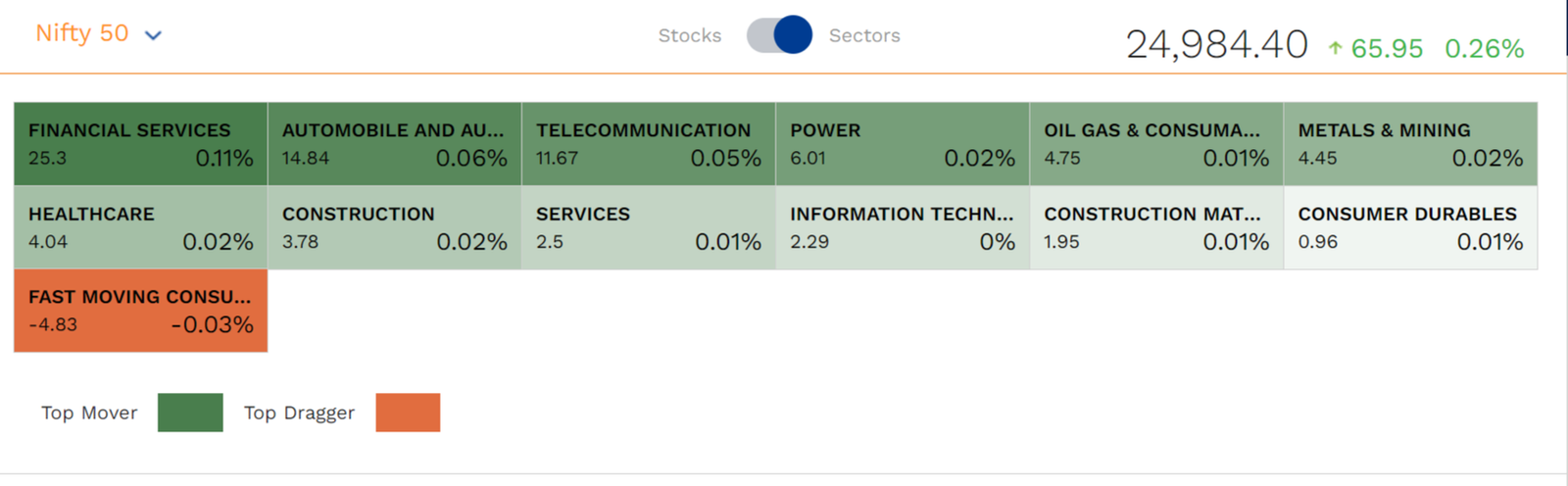1568x486 pixels.
Task: Click the green Top Mover legend swatch
Action: [190, 413]
